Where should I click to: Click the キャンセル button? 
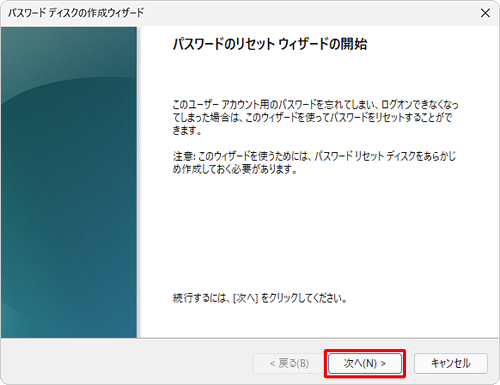point(451,363)
